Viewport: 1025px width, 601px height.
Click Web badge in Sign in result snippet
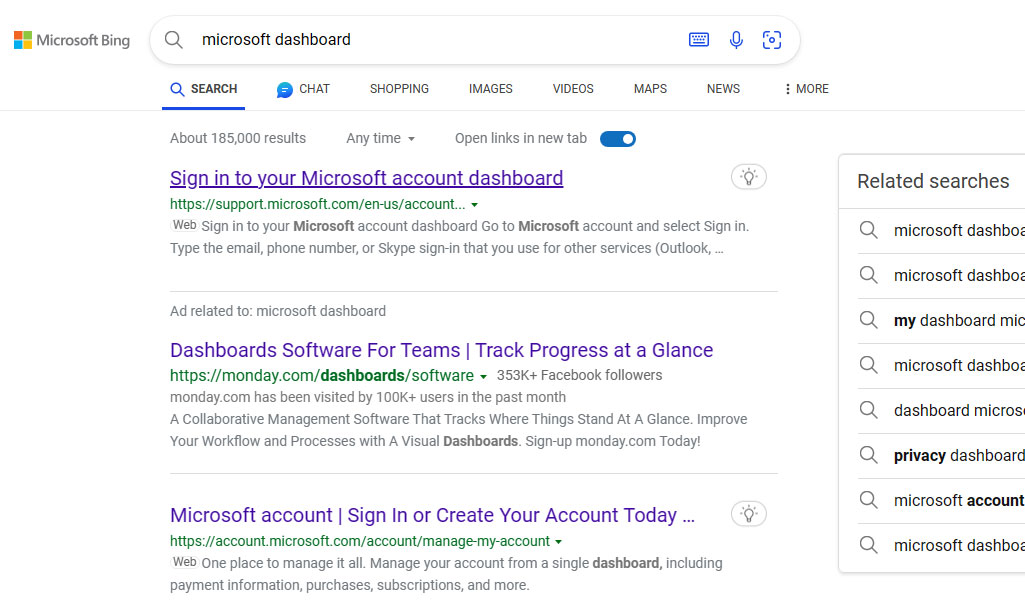184,225
